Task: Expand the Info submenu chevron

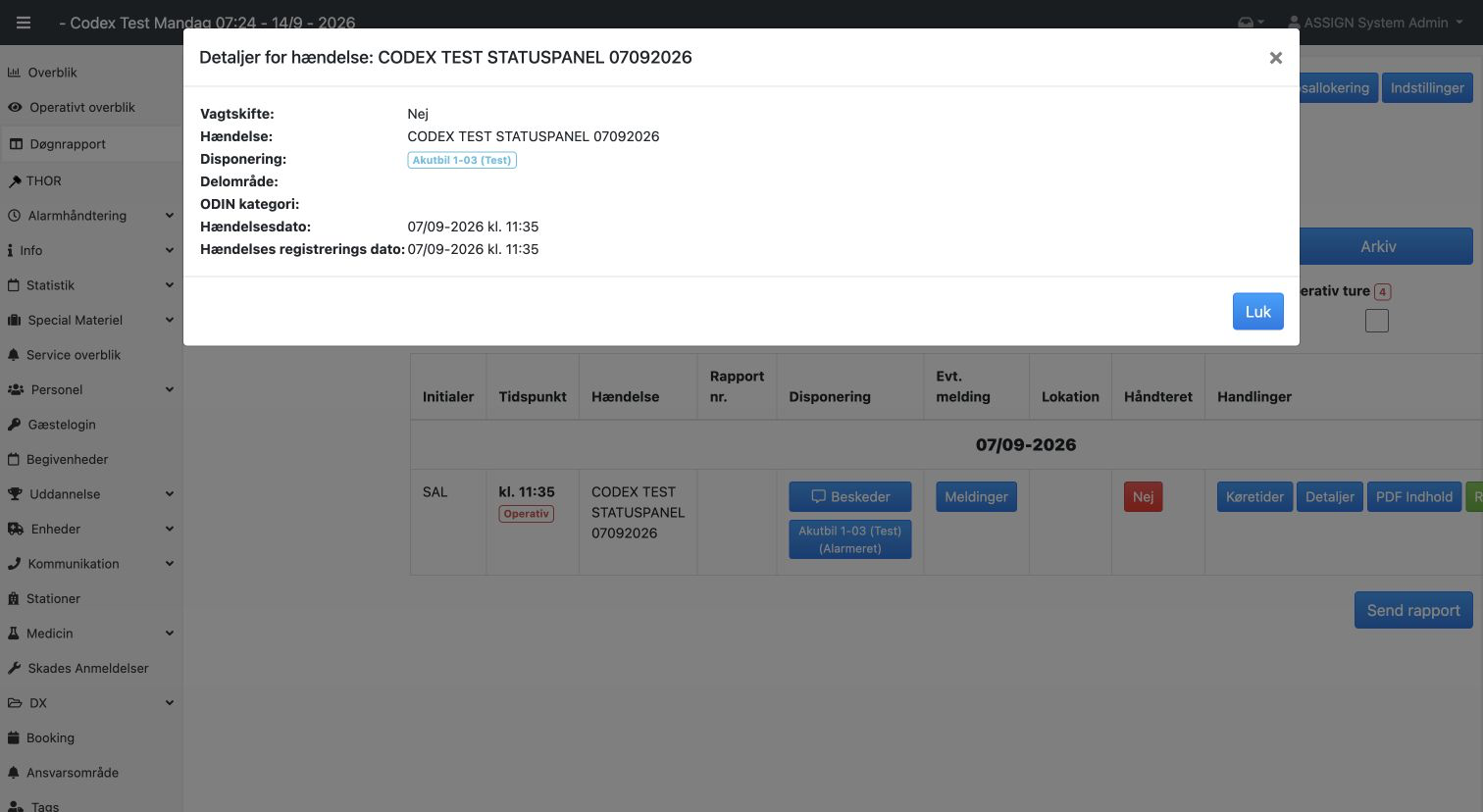Action: (169, 251)
